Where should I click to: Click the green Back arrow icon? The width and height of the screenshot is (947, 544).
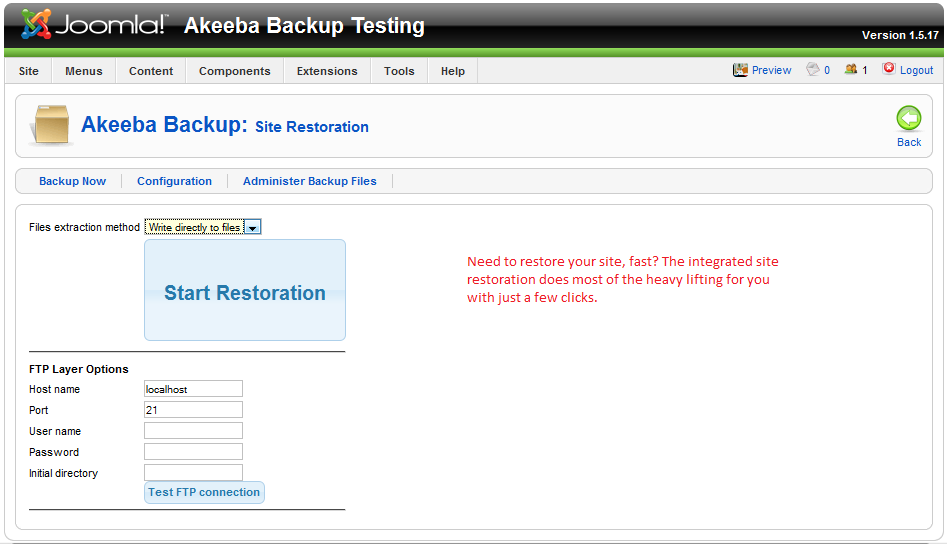[x=908, y=119]
